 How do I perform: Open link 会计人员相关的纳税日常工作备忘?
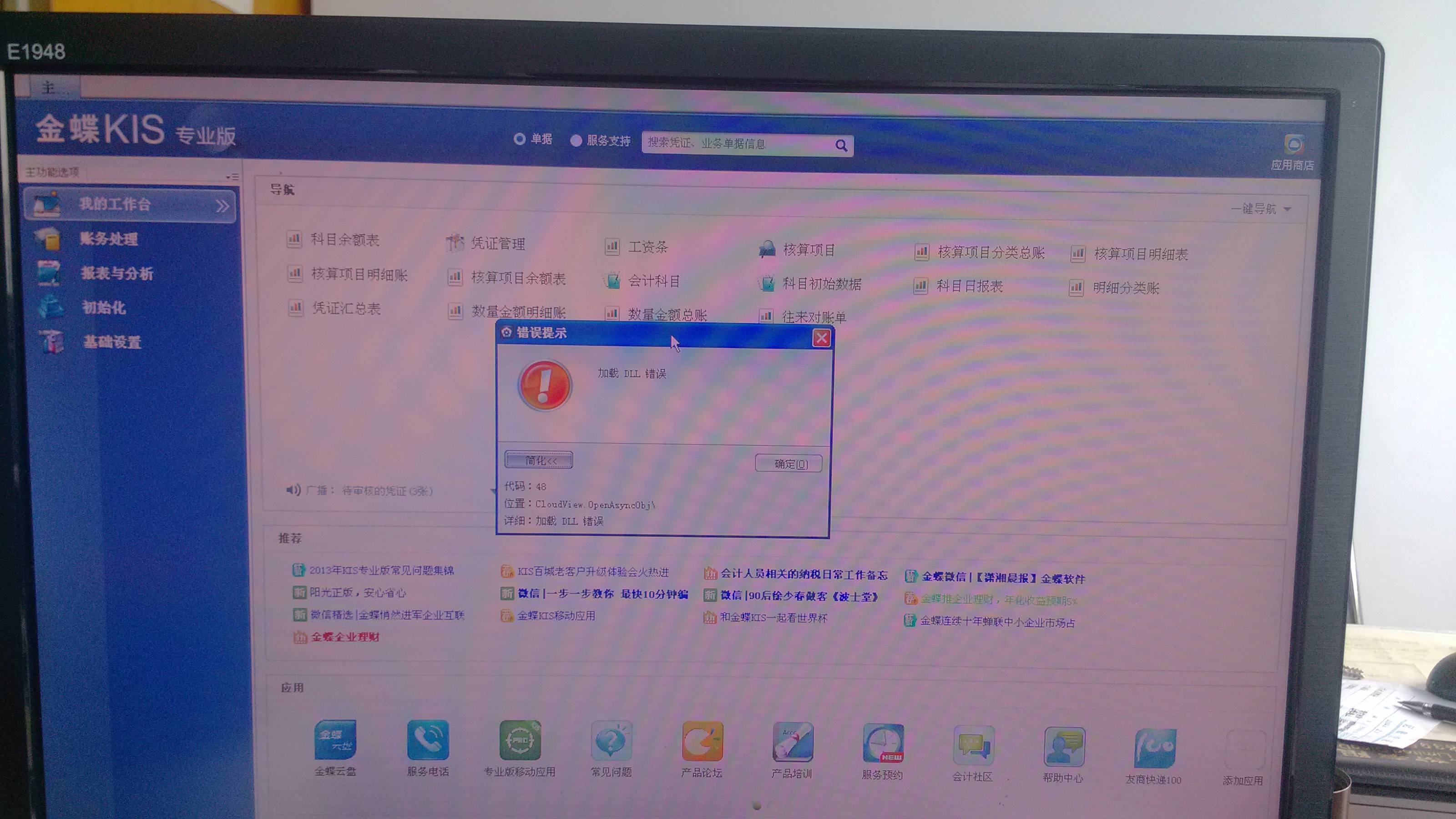point(804,574)
